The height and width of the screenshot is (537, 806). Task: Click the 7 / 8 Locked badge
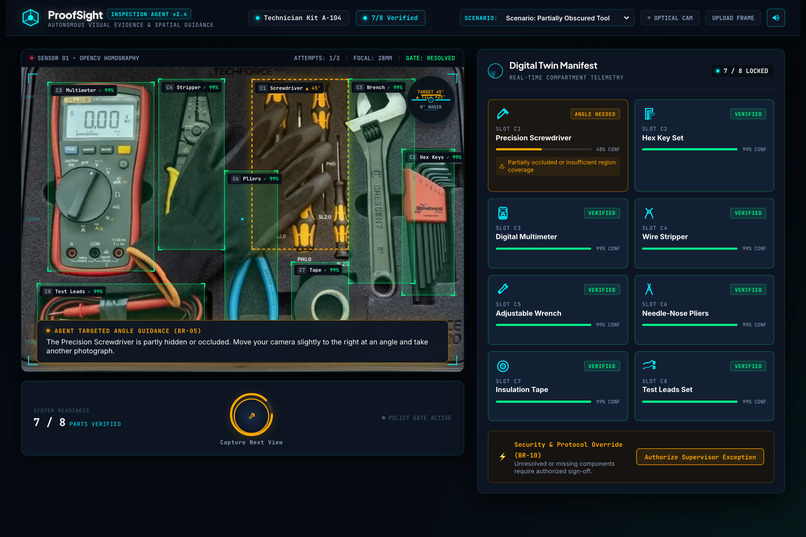[742, 71]
